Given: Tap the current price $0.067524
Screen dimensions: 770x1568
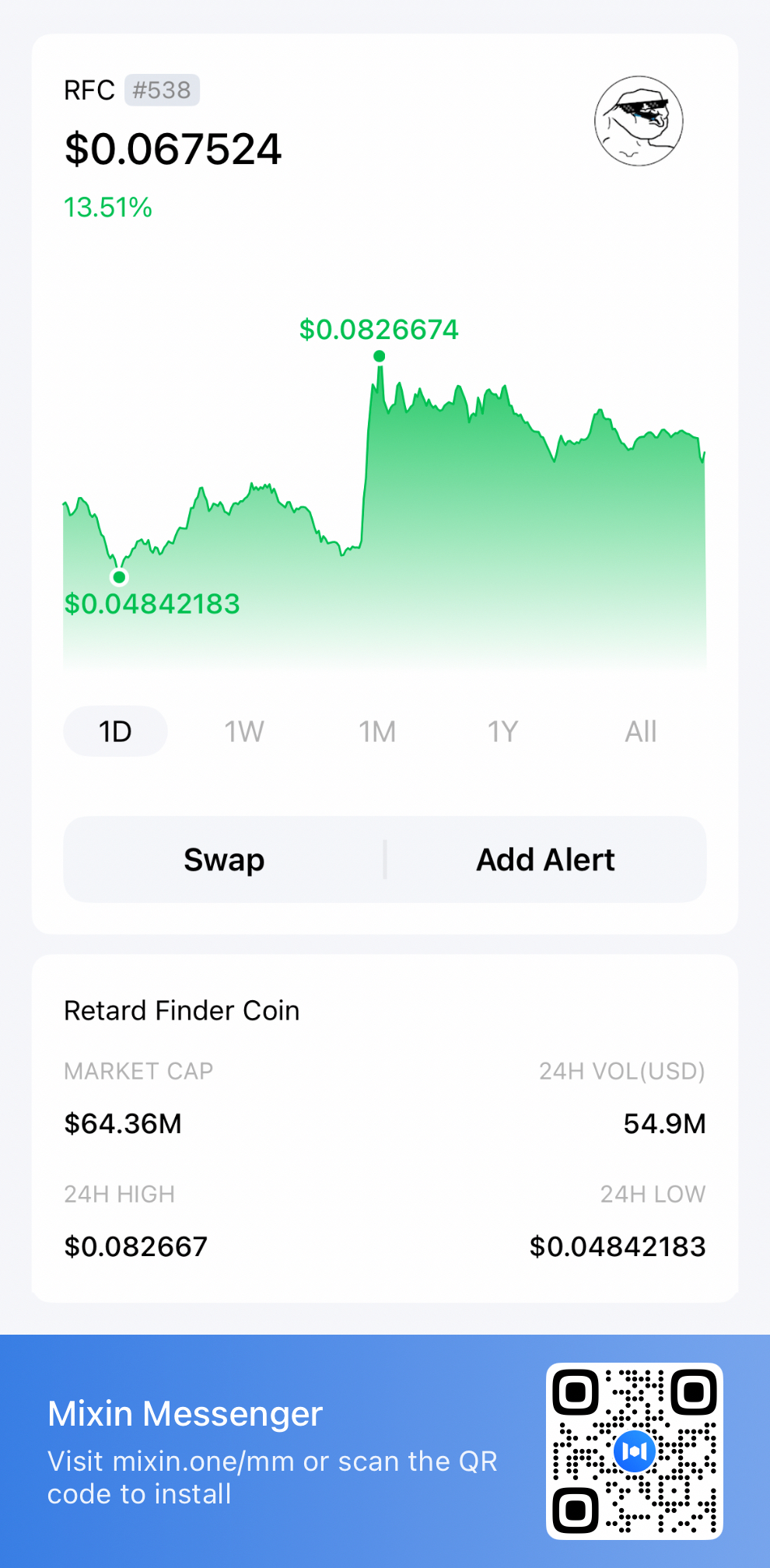Looking at the screenshot, I should tap(173, 149).
